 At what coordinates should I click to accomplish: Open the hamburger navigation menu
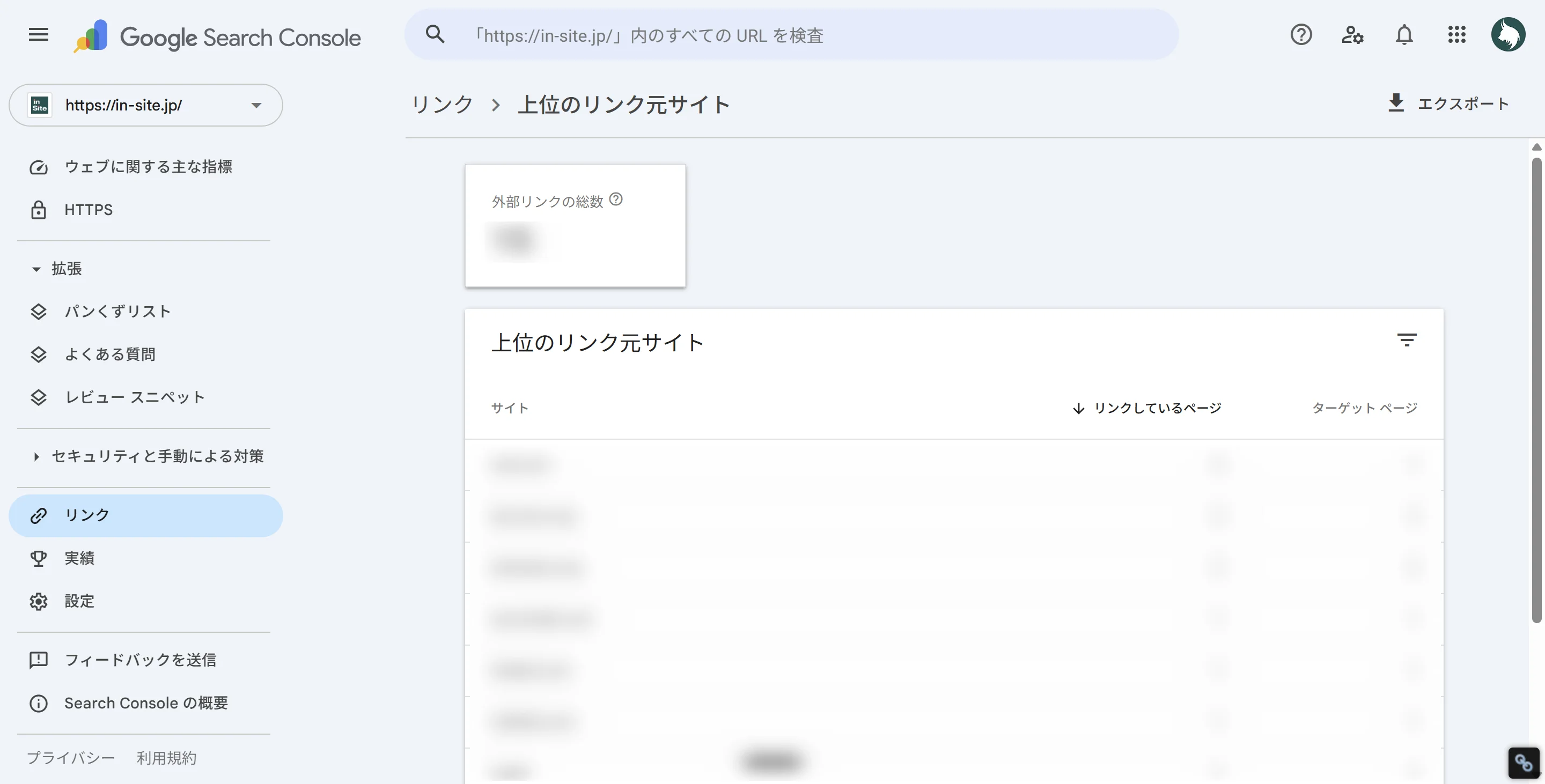pyautogui.click(x=38, y=35)
